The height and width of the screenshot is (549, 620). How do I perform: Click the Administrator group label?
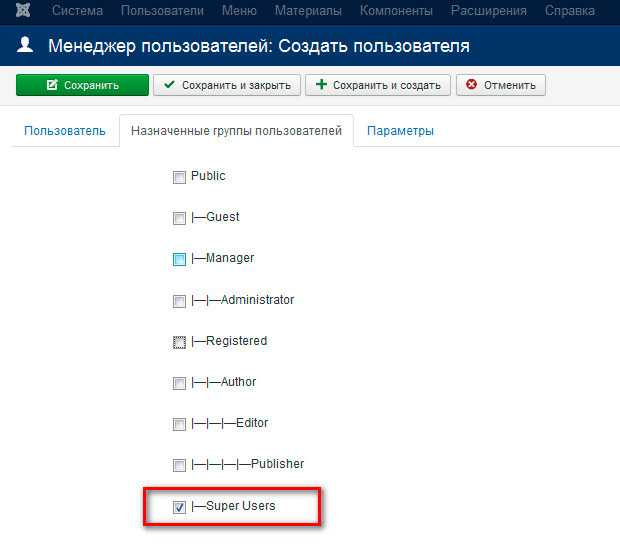(x=242, y=300)
